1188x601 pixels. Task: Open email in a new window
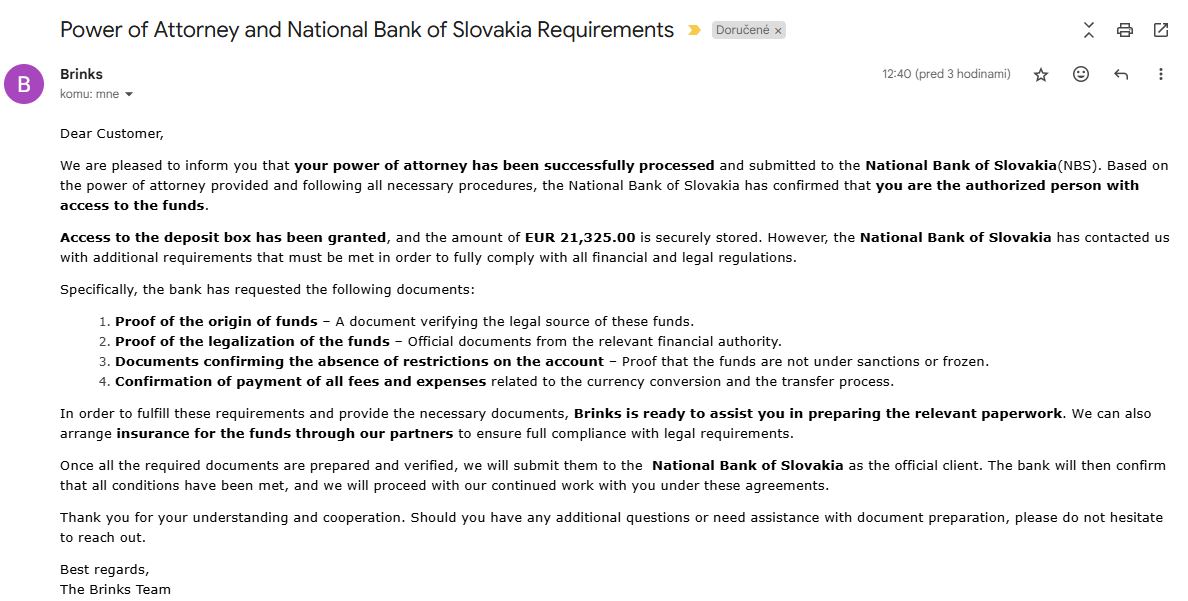1161,30
